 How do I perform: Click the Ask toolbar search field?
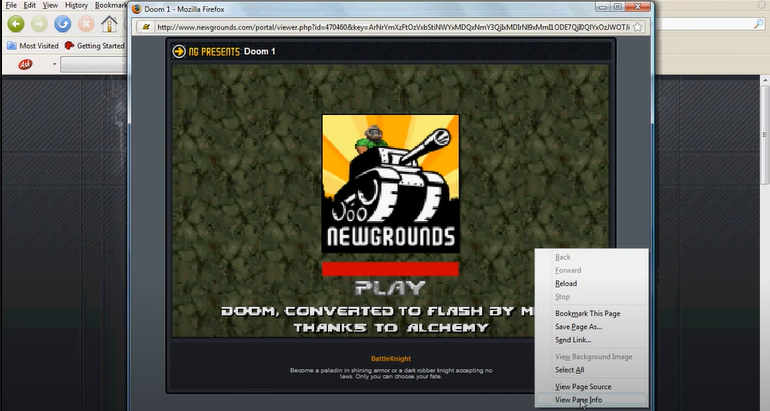point(93,64)
